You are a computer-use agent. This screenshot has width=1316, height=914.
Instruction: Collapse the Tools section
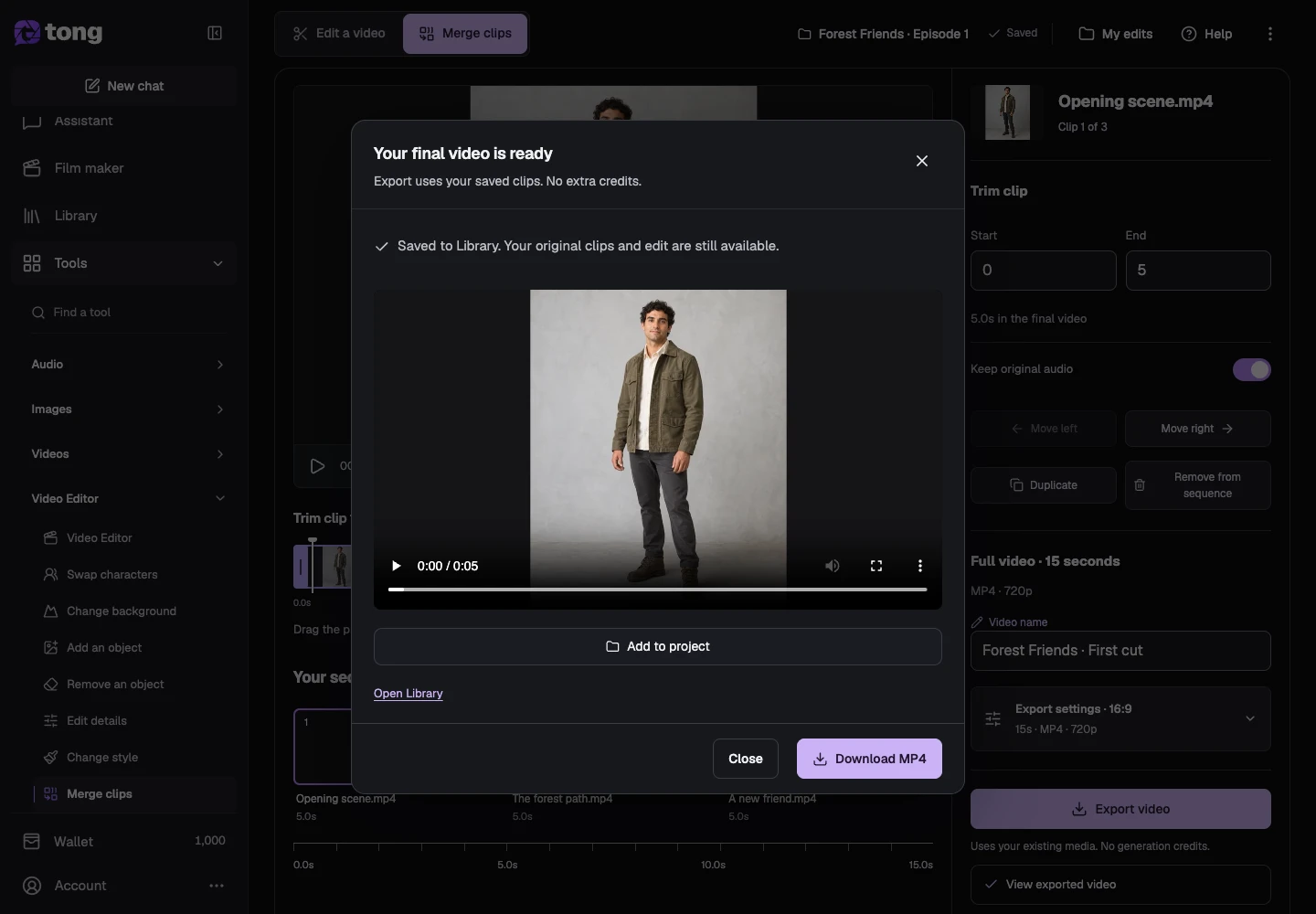click(x=124, y=263)
